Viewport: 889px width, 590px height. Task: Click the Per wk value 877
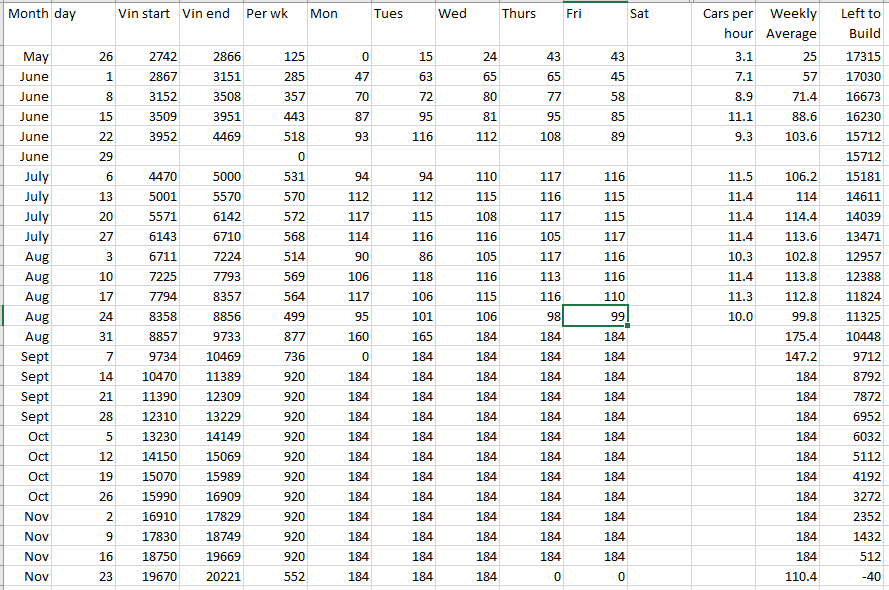275,337
